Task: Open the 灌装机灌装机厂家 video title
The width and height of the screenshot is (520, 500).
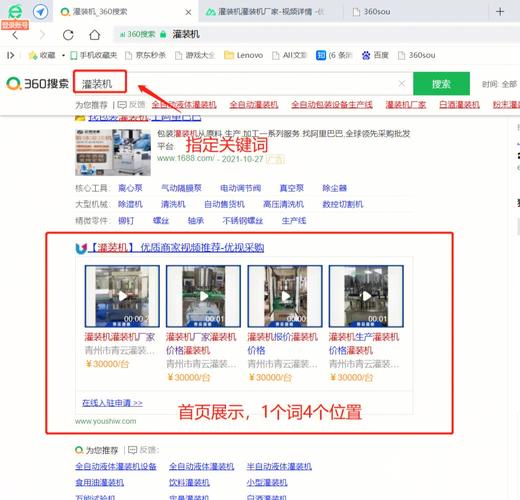Action: pos(120,337)
